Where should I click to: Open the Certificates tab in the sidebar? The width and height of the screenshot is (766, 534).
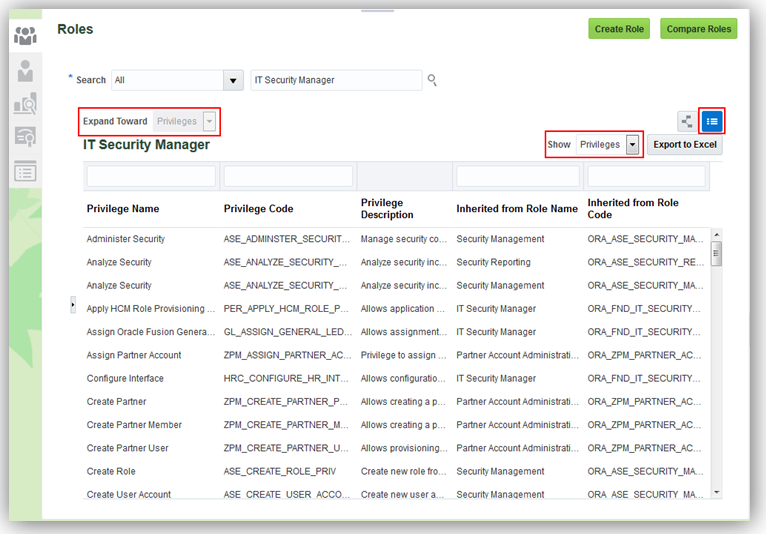pyautogui.click(x=25, y=137)
